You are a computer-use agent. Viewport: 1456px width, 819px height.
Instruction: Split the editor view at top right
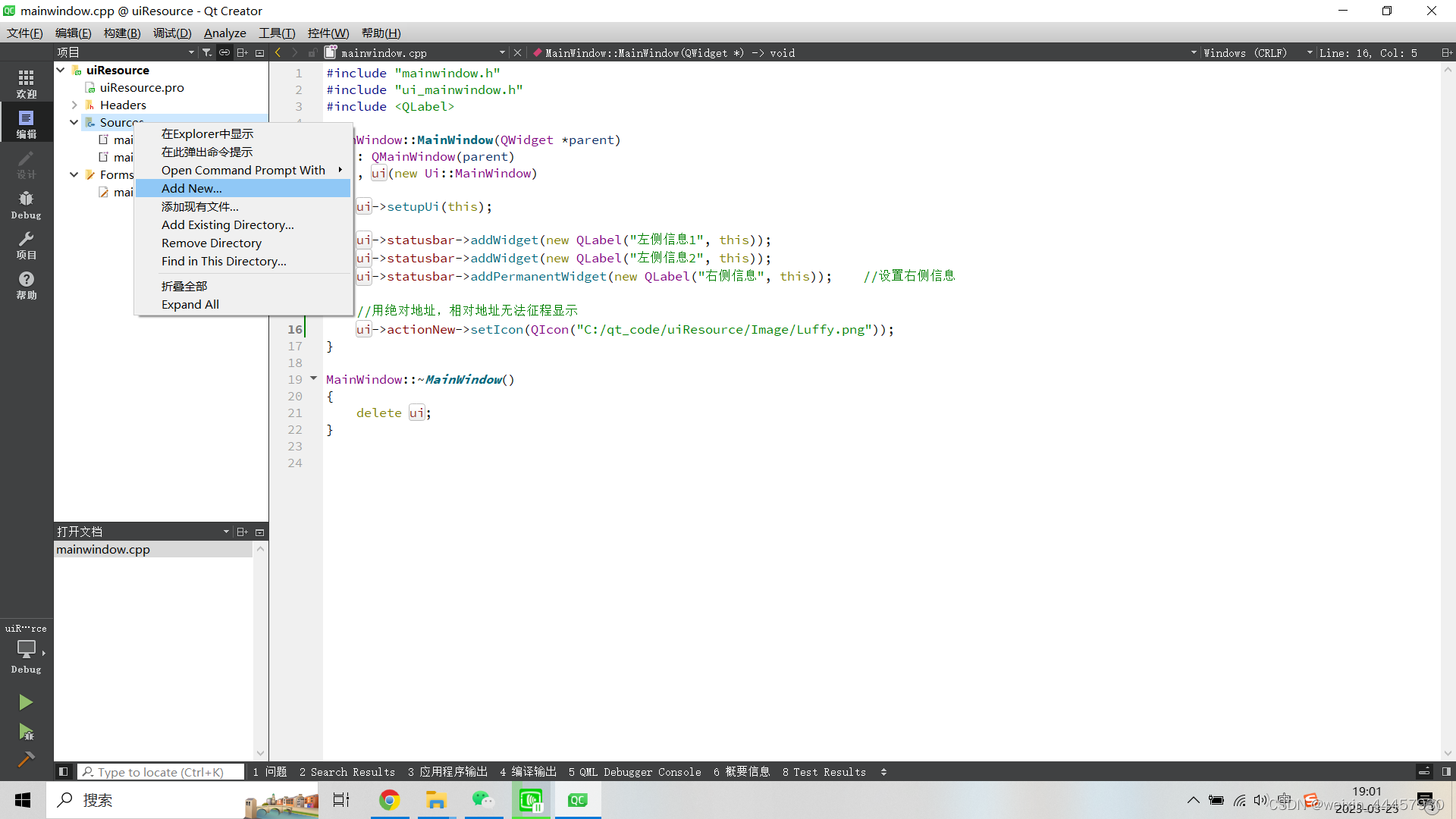click(1446, 52)
